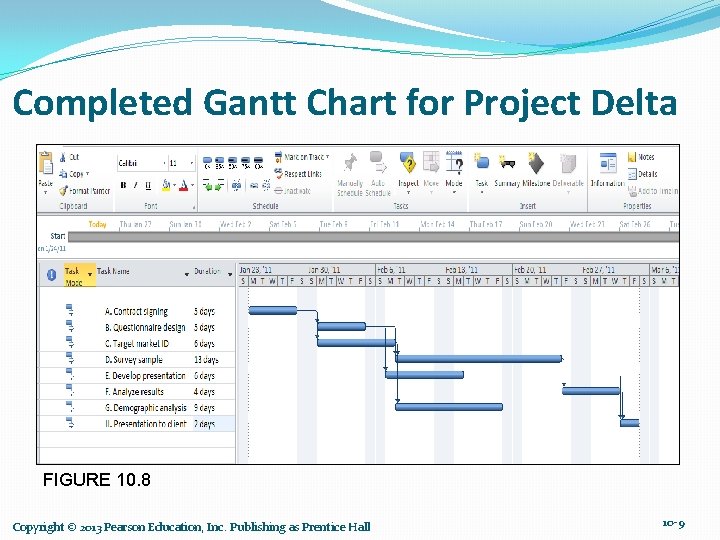Viewport: 720px width, 540px height.
Task: Open the font color dropdown arrow
Action: point(192,186)
